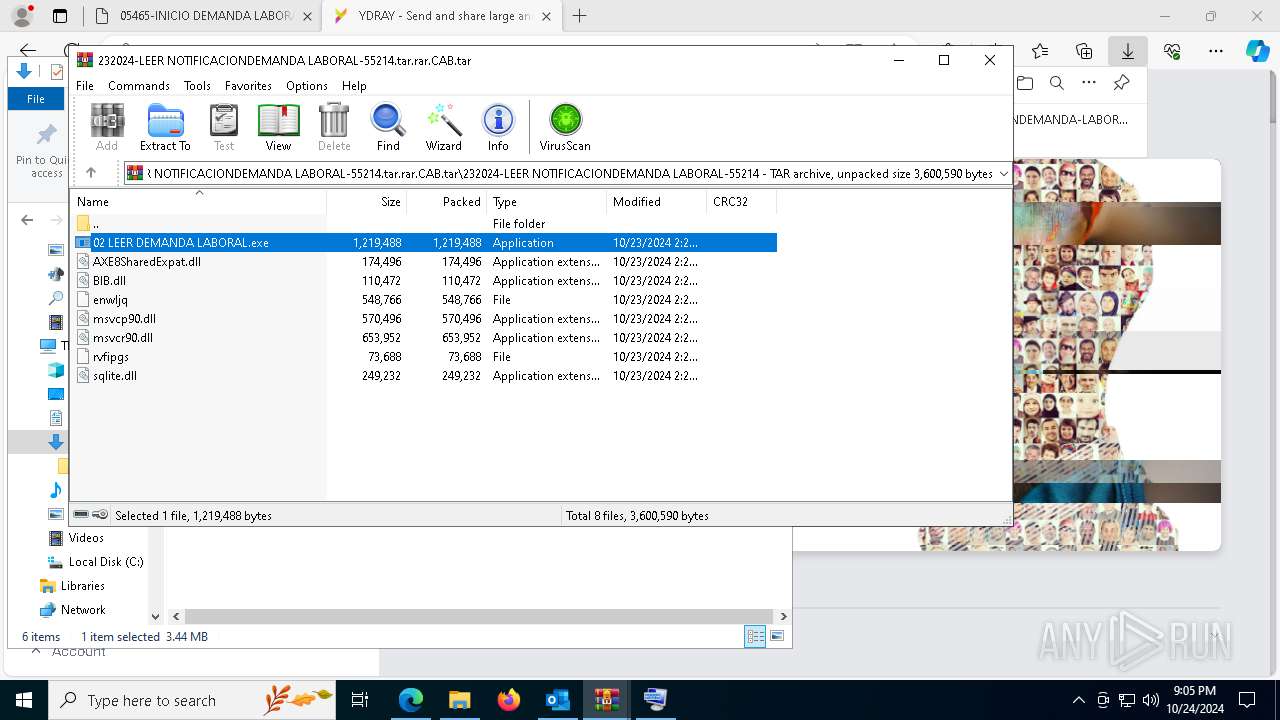Open Task View from taskbar
Viewport: 1280px width, 720px height.
click(x=360, y=700)
